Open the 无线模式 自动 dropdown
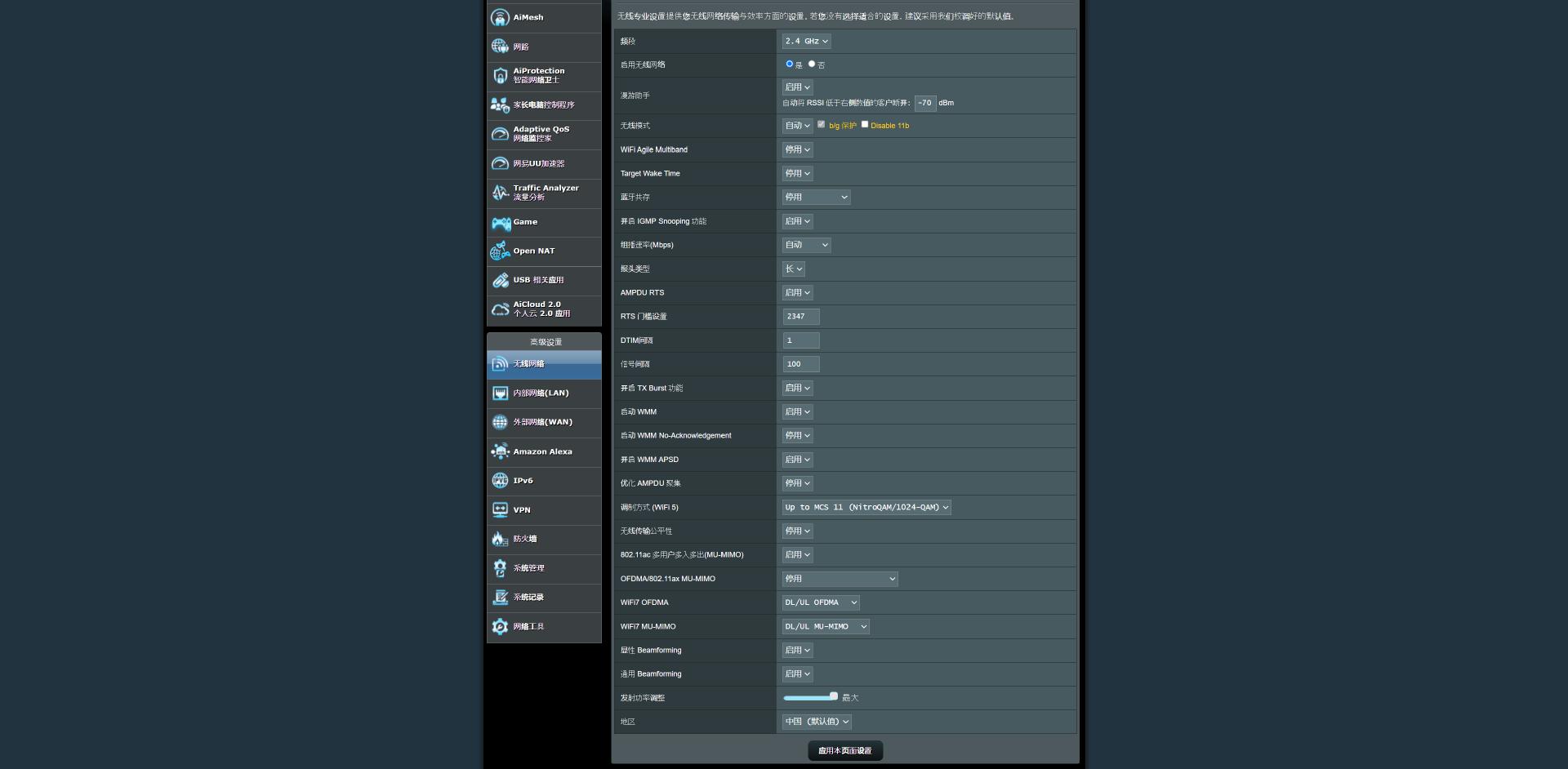 (798, 126)
